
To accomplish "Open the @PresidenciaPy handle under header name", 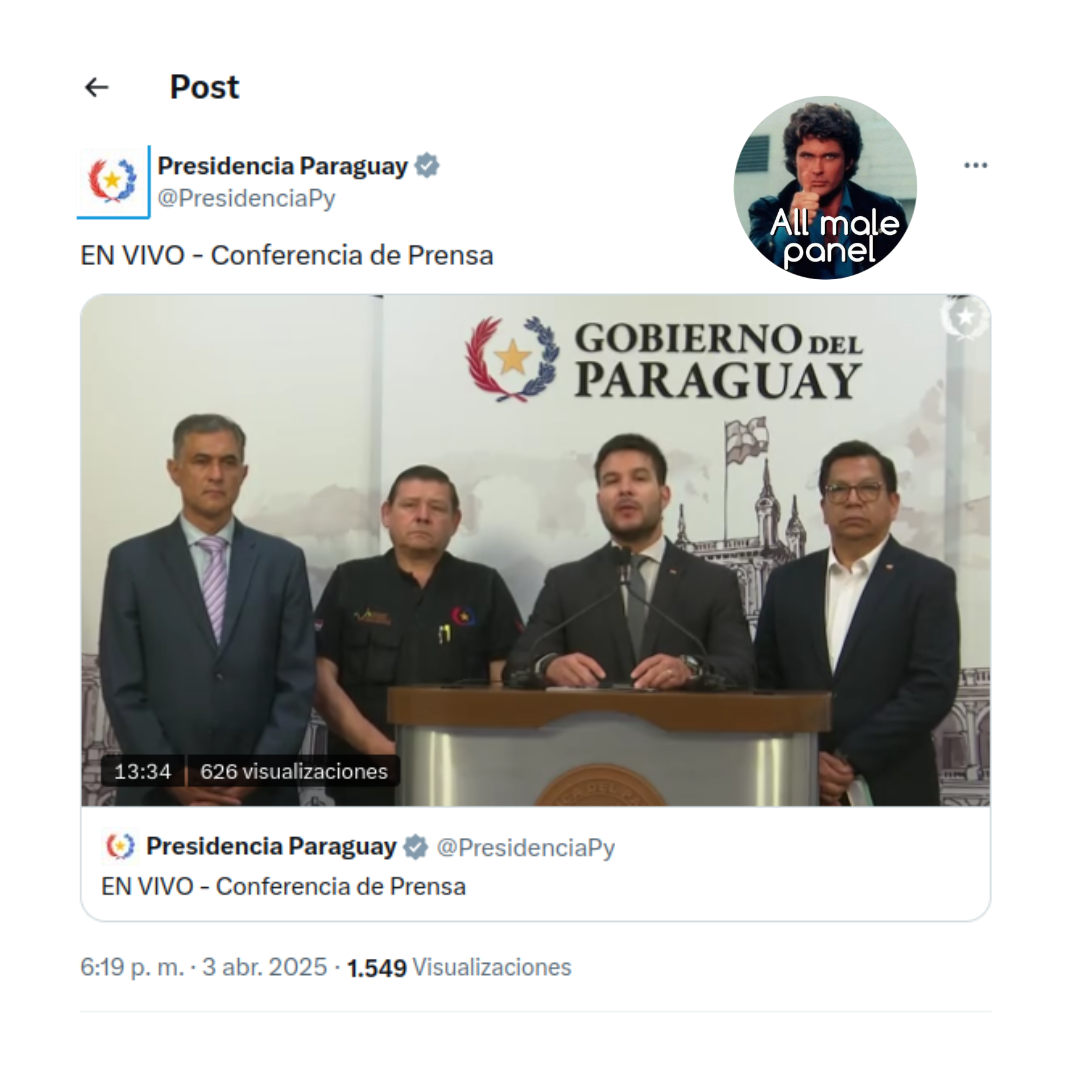I will pos(246,198).
